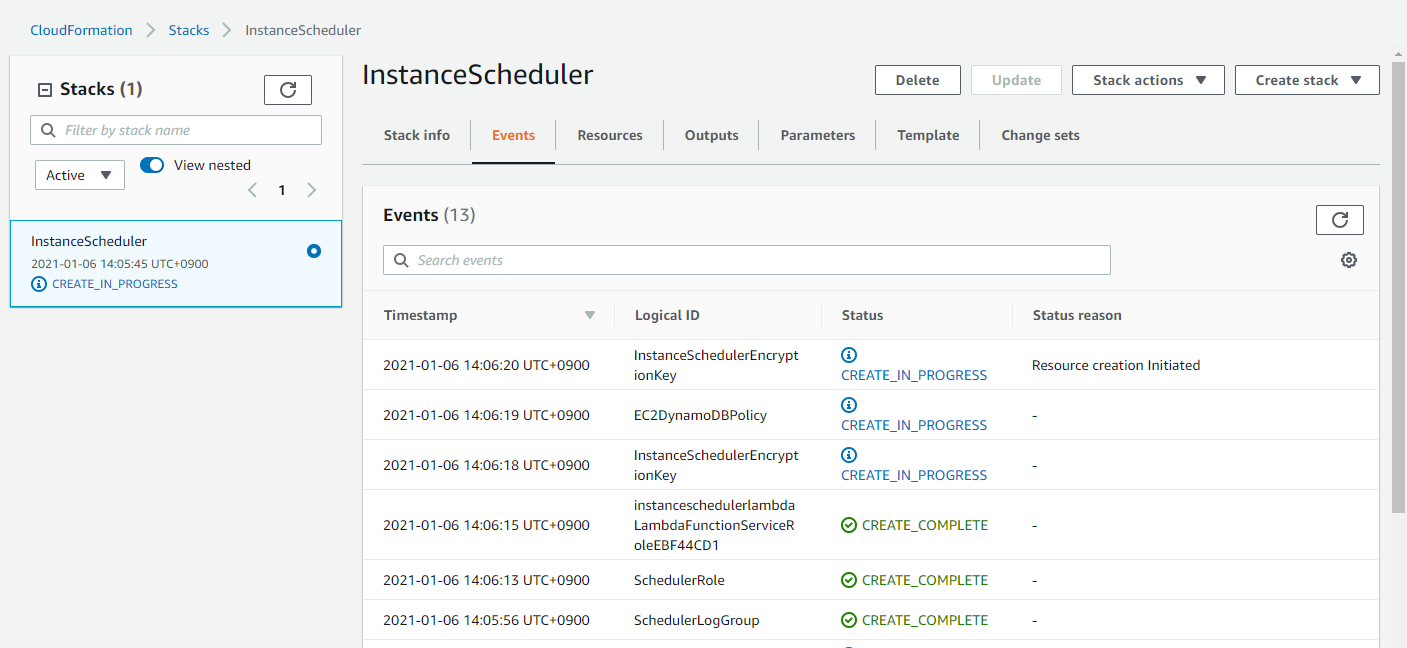Image resolution: width=1407 pixels, height=648 pixels.
Task: Open the events table preferences gear
Action: tap(1348, 259)
